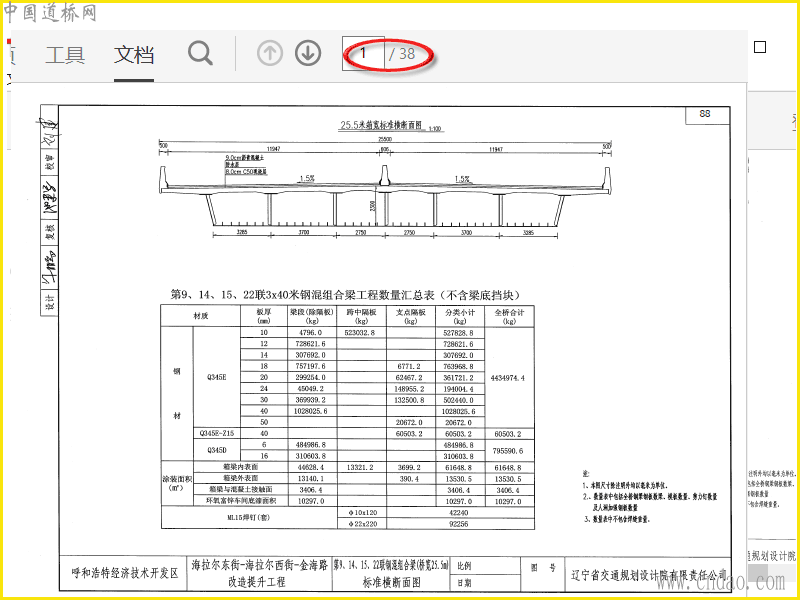Screen dimensions: 800x600
Task: Open the search magnifier tool
Action: point(200,53)
